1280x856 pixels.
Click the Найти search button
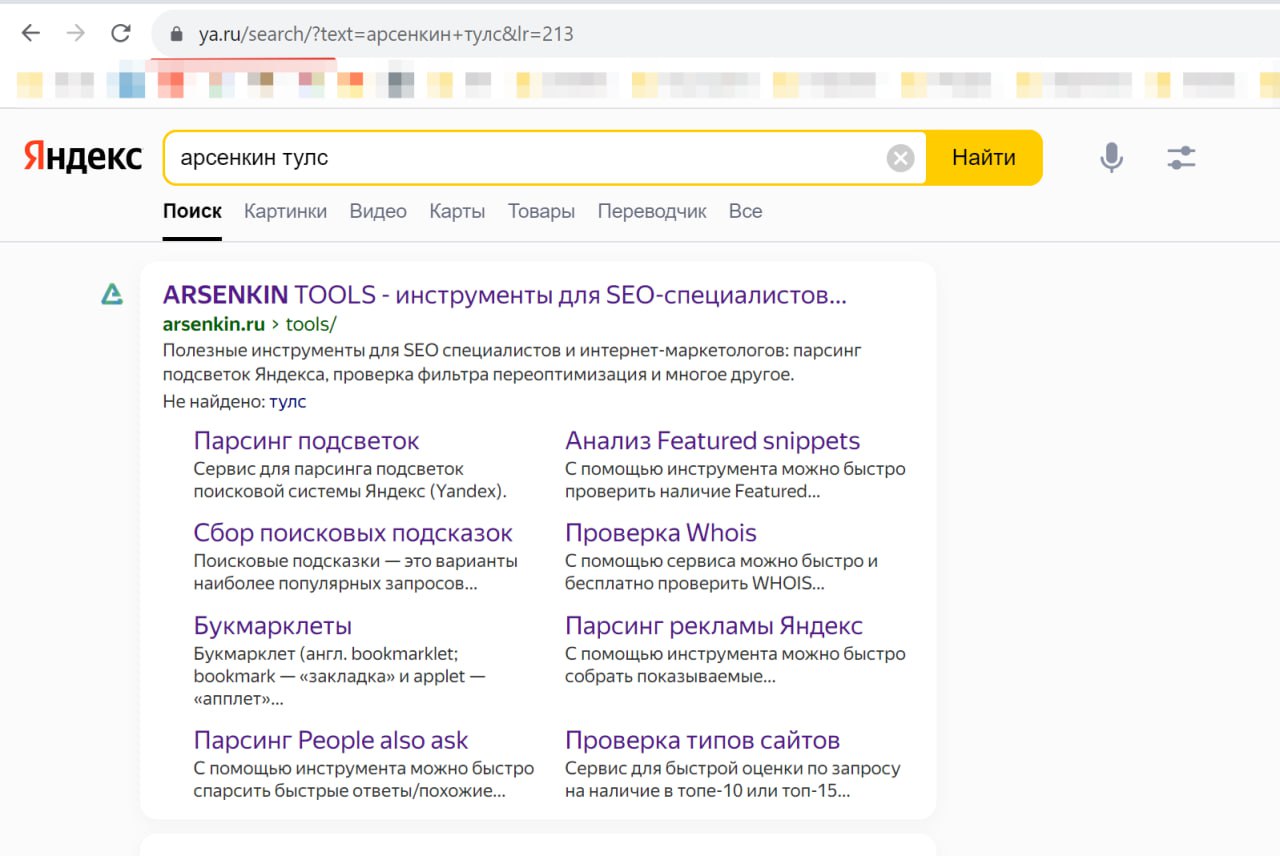click(984, 158)
